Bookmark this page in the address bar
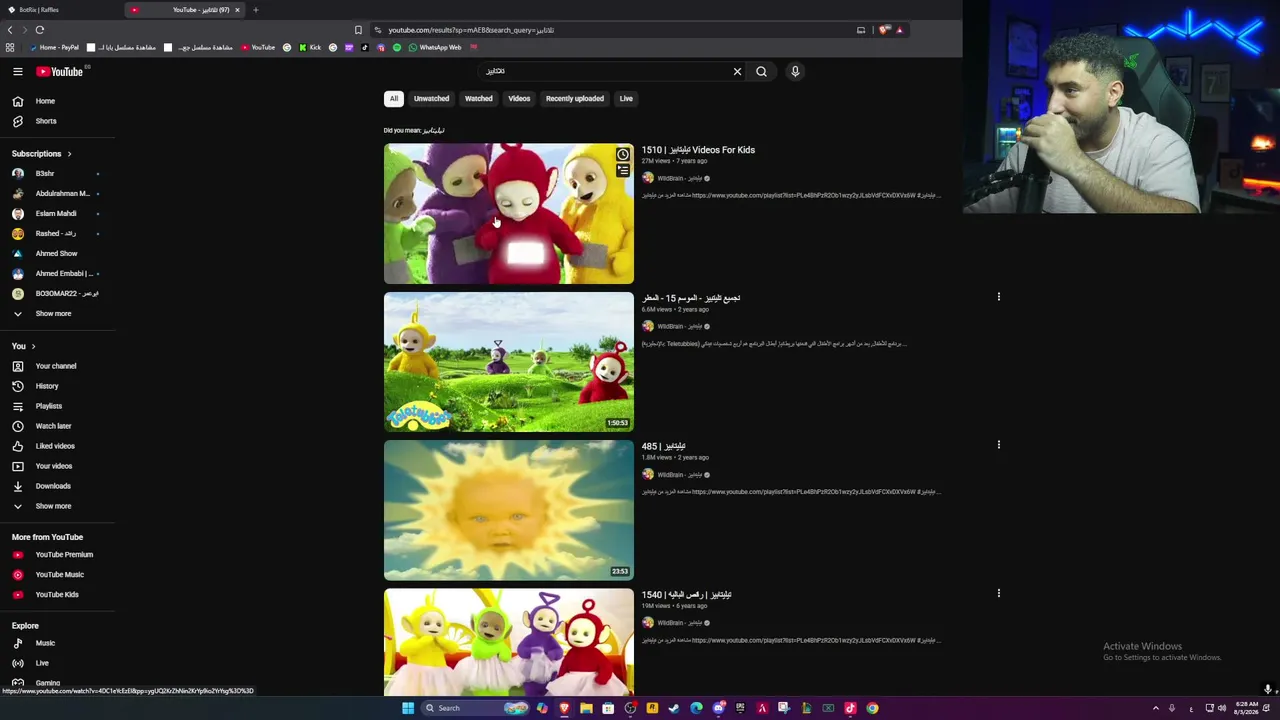1280x720 pixels. [x=358, y=30]
